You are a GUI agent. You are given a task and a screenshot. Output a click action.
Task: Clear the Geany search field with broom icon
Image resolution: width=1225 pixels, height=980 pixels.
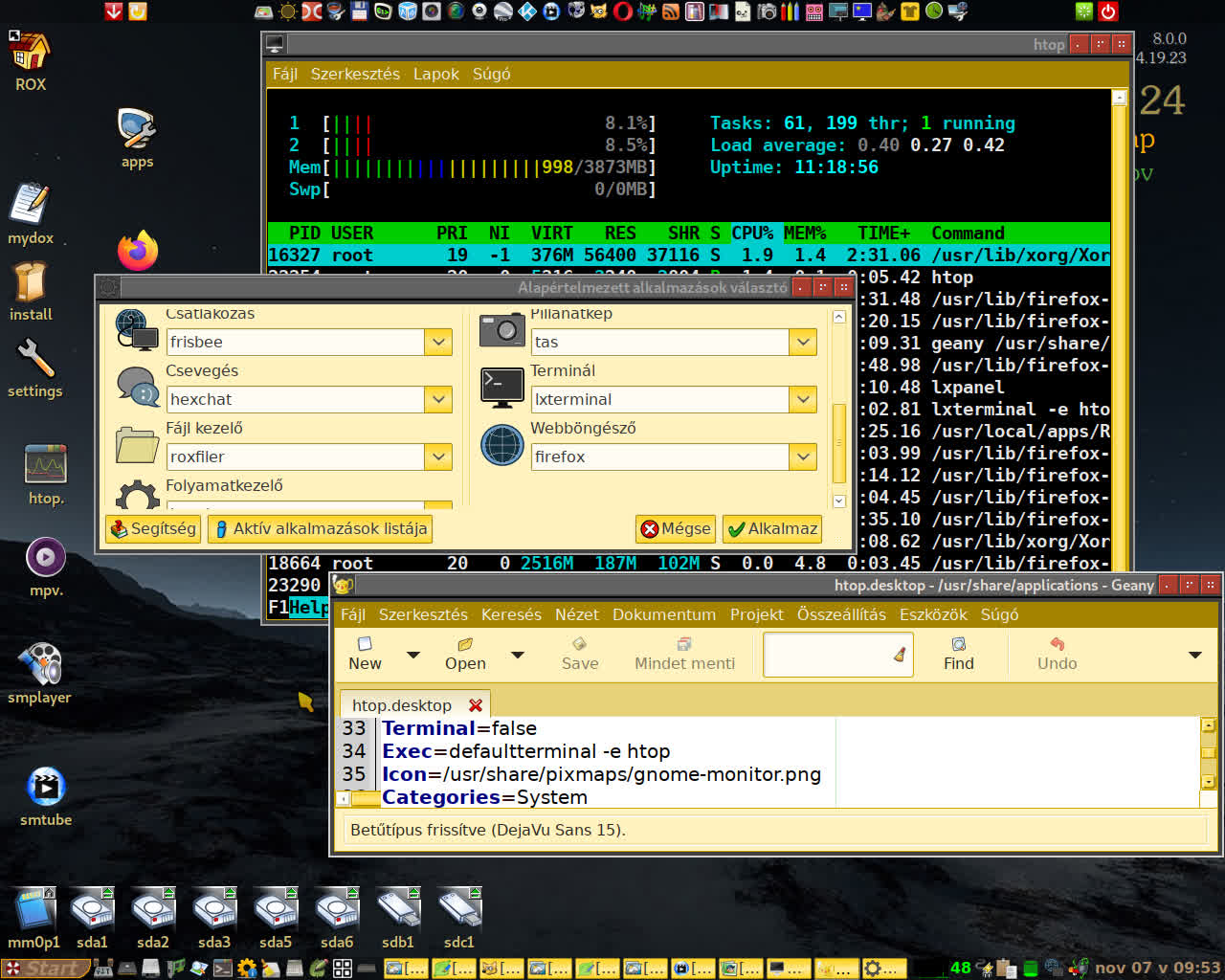(x=900, y=656)
